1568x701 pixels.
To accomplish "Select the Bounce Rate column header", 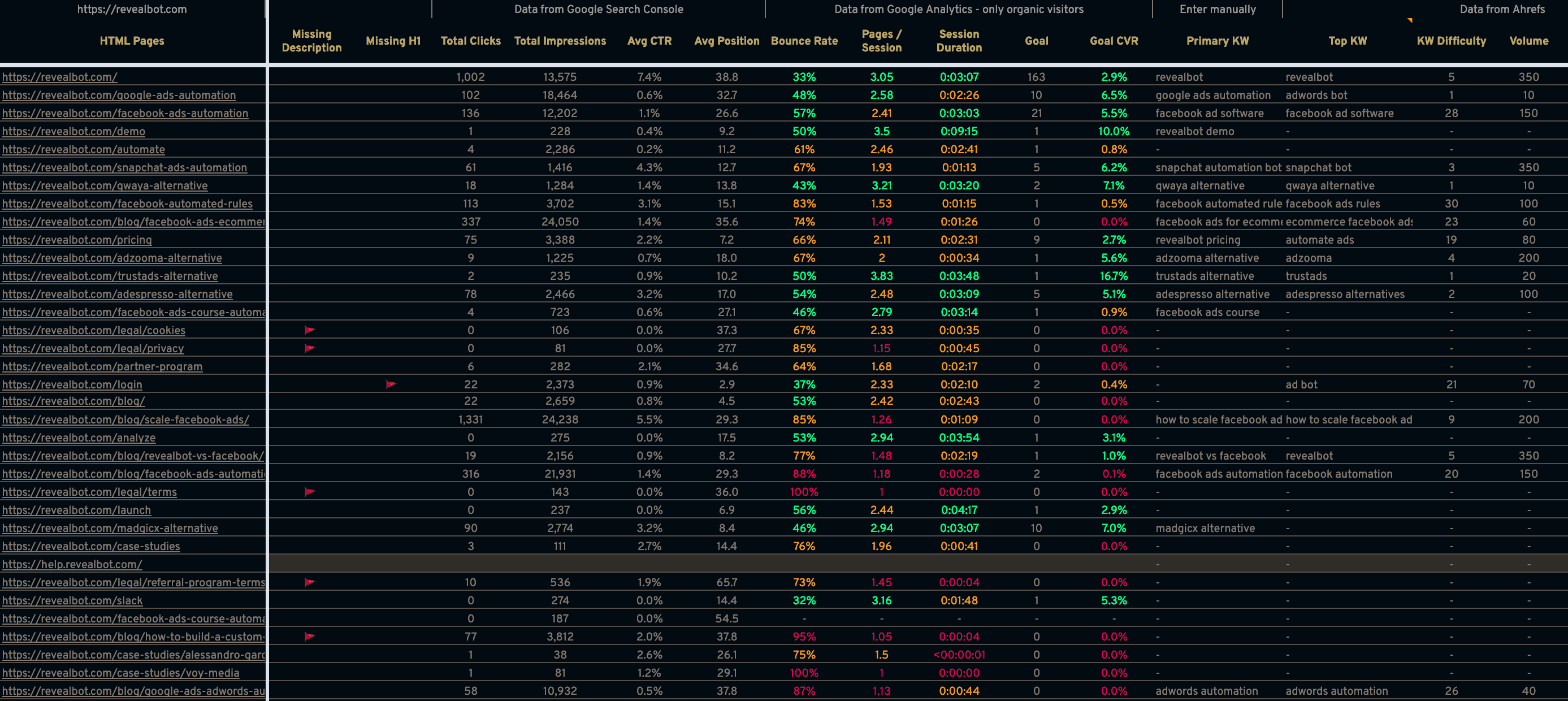I will [804, 41].
